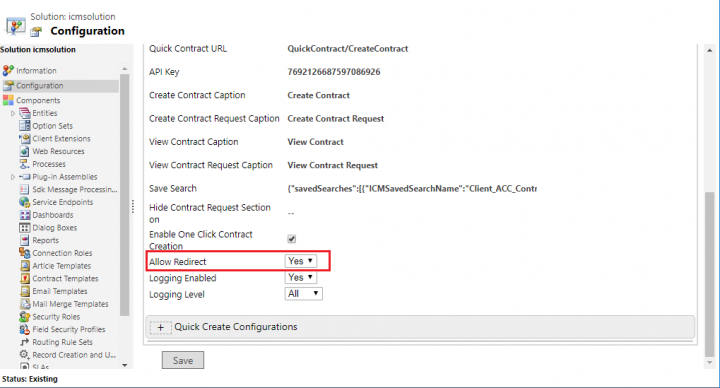The width and height of the screenshot is (720, 388).
Task: Click the Dashboards icon in the sidebar
Action: (x=25, y=214)
